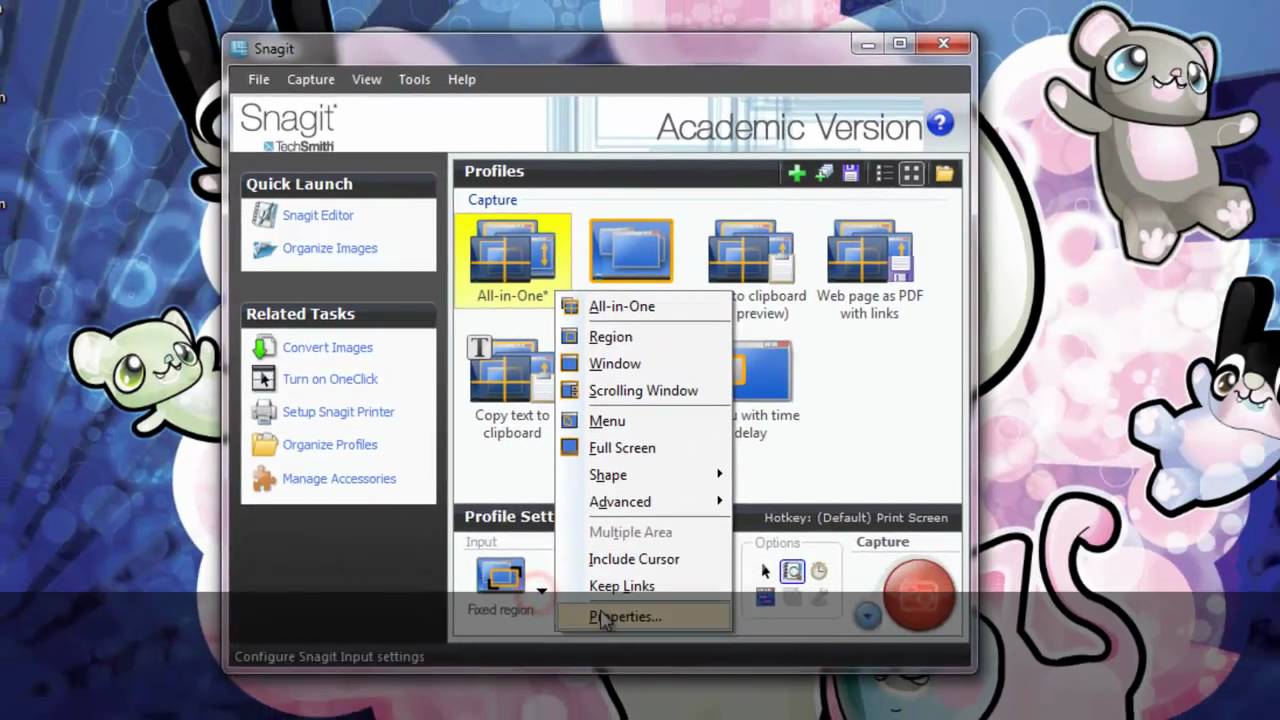Open the Input dropdown arrow
The width and height of the screenshot is (1280, 720).
click(x=542, y=591)
